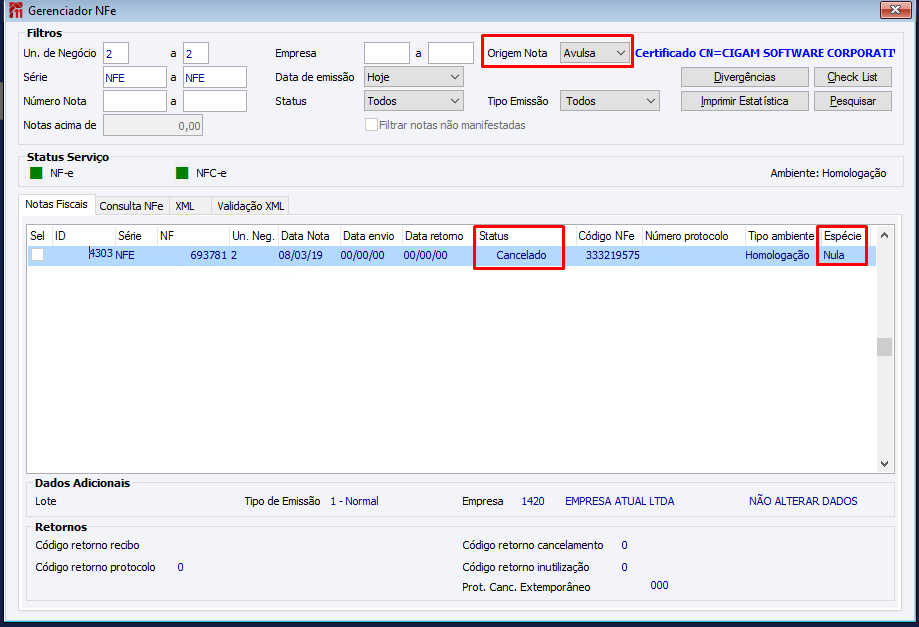Open the Validação XML tab
The image size is (919, 627).
(250, 206)
